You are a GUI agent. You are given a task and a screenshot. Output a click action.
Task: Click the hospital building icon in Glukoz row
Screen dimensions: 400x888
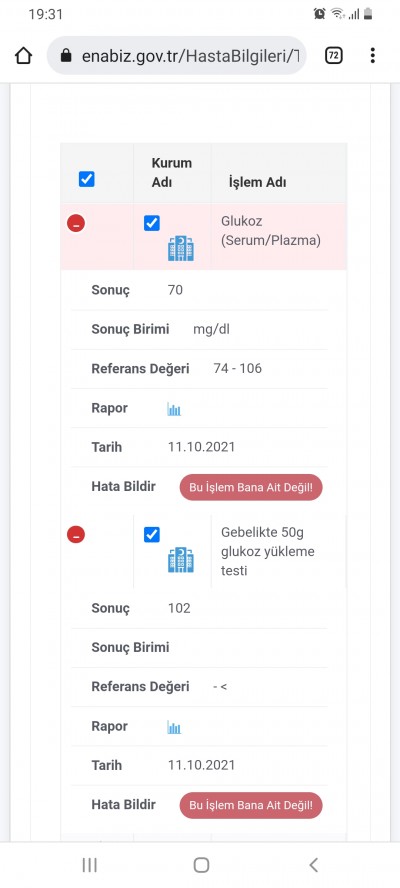coord(181,249)
